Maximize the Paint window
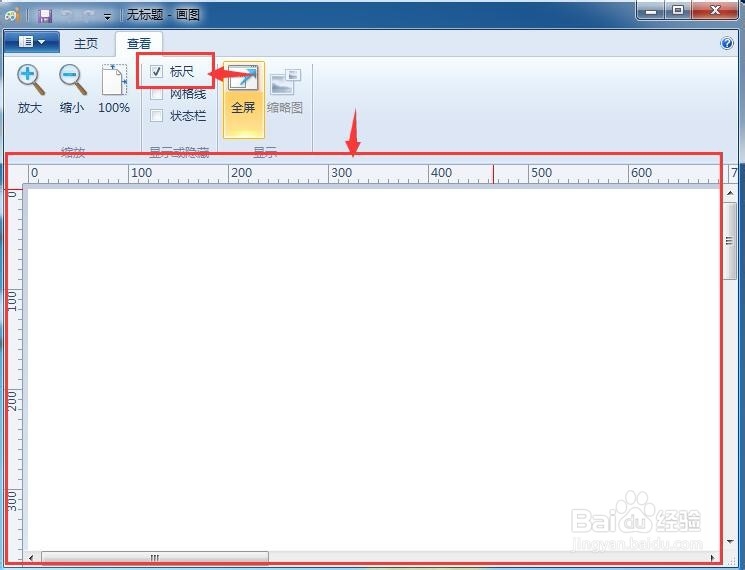 678,11
